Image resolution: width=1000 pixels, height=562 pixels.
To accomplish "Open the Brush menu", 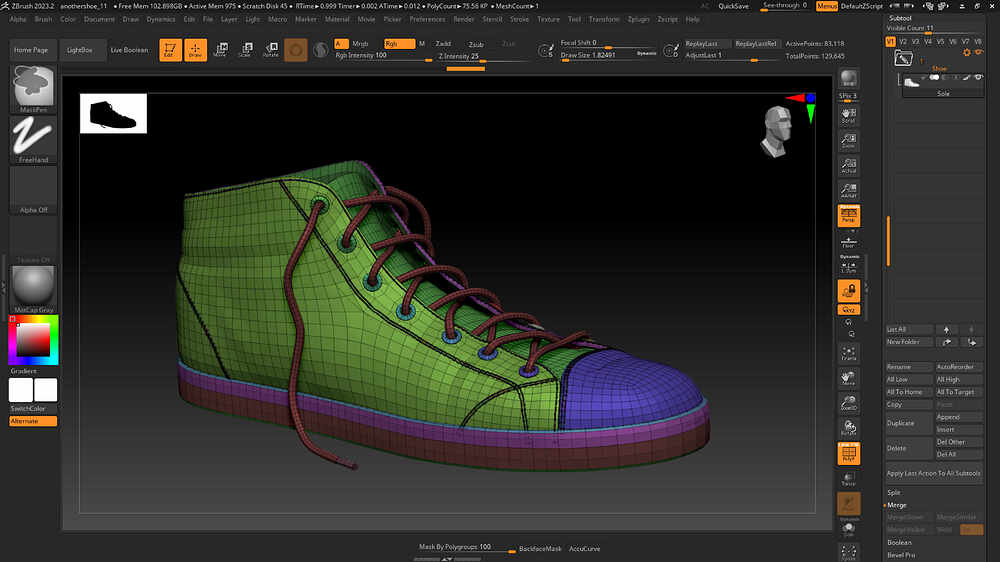I will coord(43,19).
